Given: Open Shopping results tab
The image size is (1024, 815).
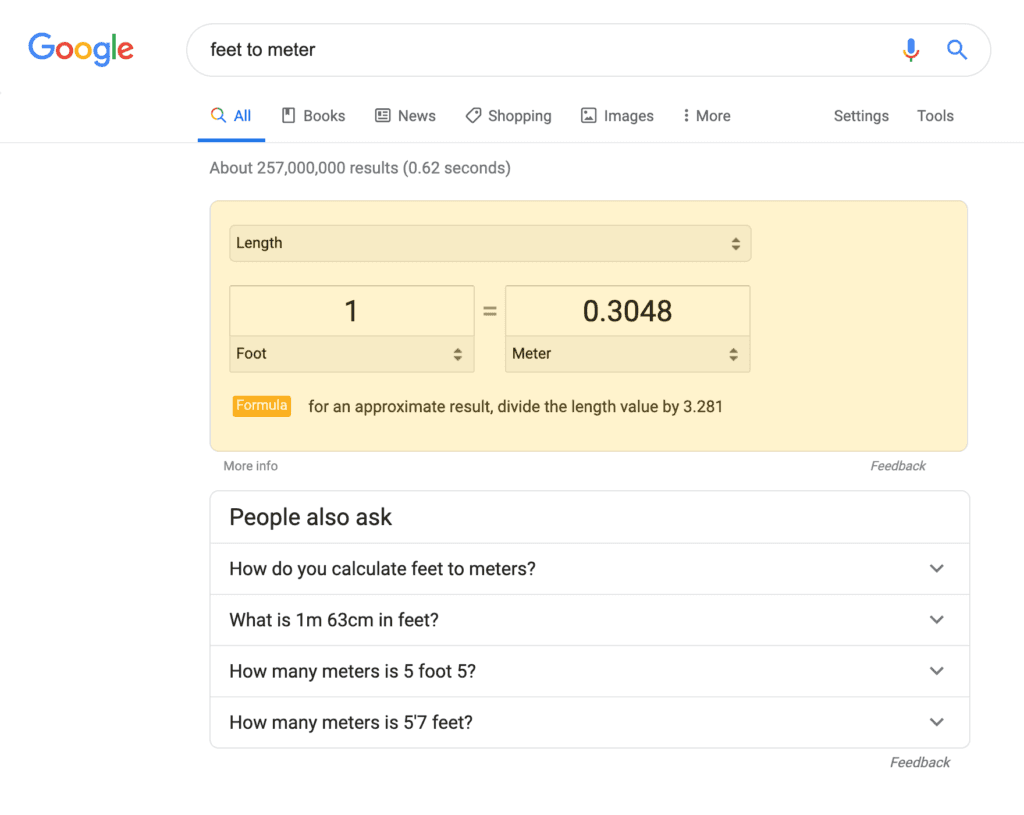Looking at the screenshot, I should pos(508,116).
